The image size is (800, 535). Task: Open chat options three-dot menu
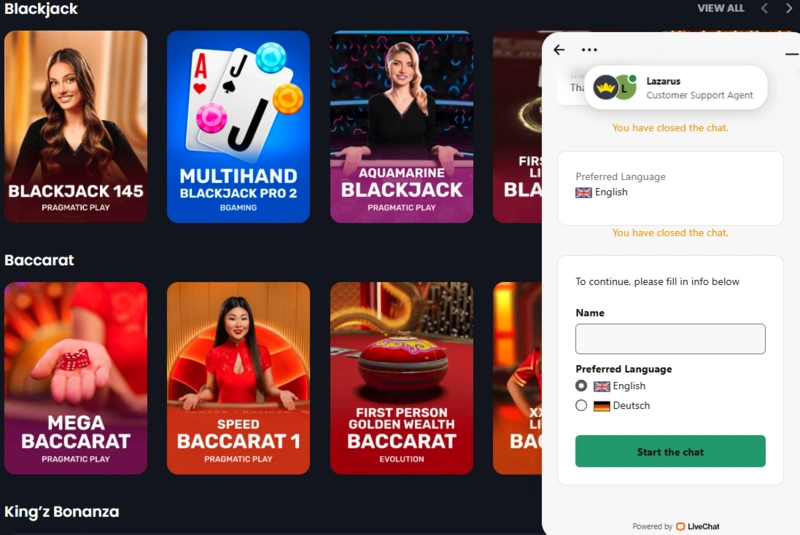click(x=589, y=49)
